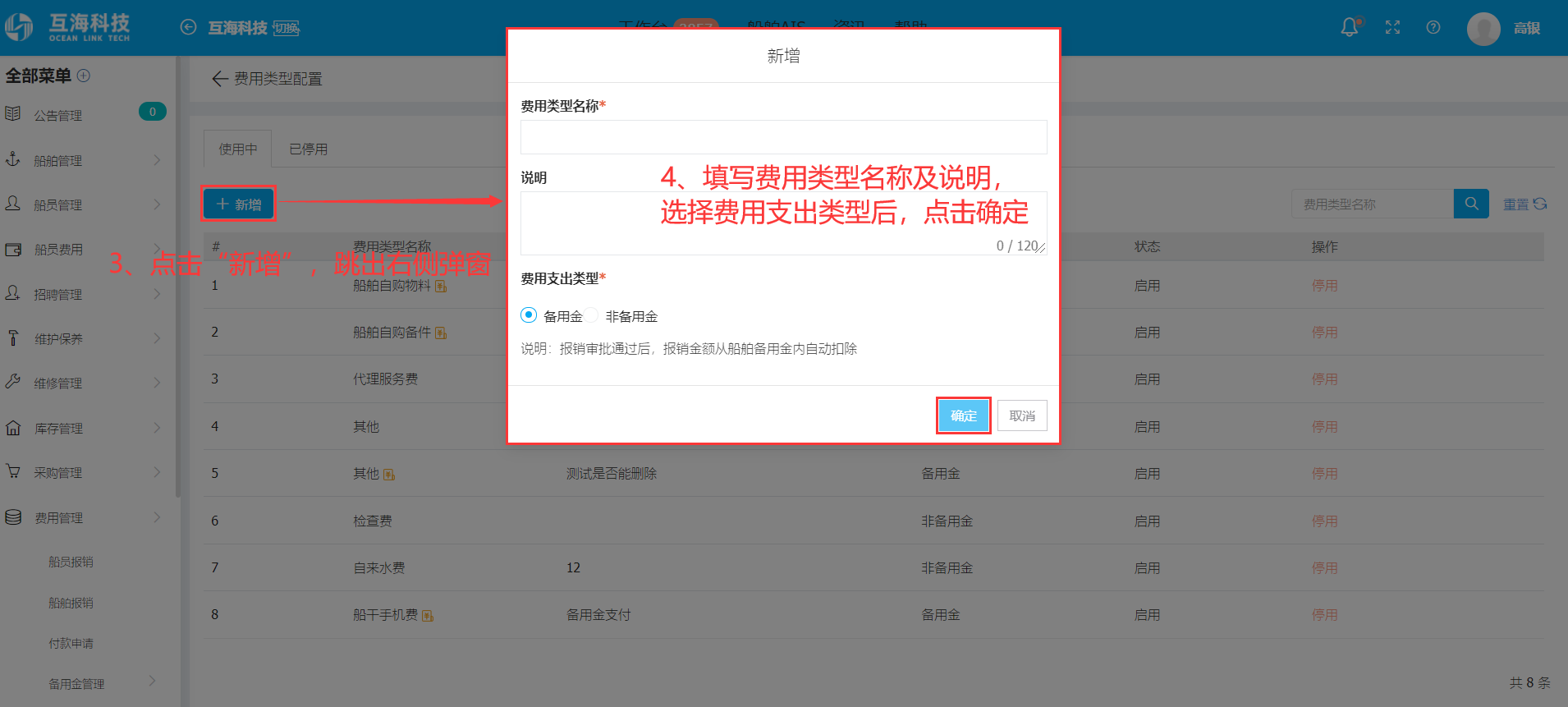Click the 重置 reset link
The width and height of the screenshot is (1568, 707).
(x=1515, y=204)
